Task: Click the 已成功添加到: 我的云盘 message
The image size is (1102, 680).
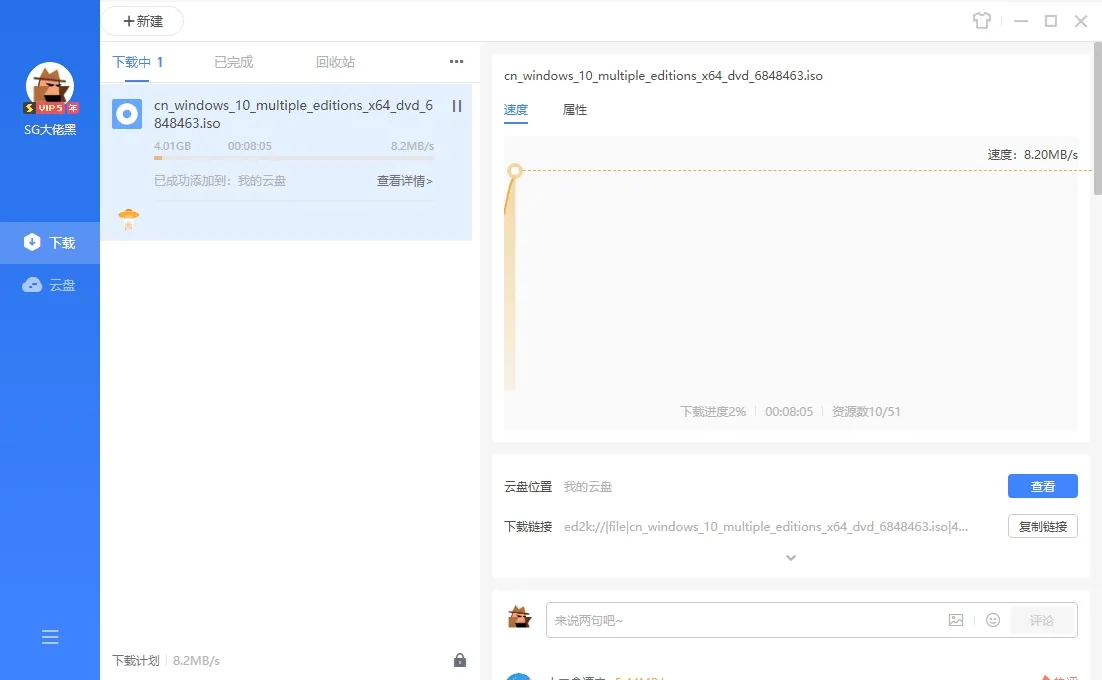Action: [220, 181]
